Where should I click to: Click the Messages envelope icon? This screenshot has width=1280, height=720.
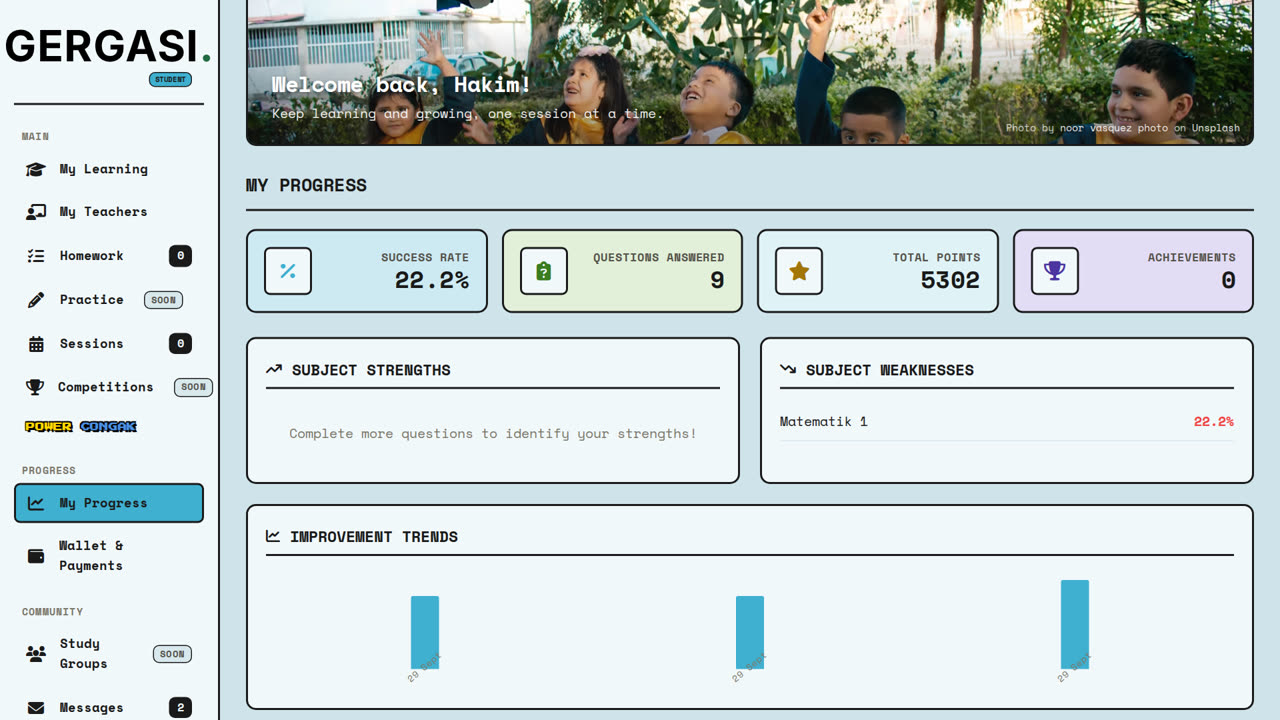click(36, 708)
